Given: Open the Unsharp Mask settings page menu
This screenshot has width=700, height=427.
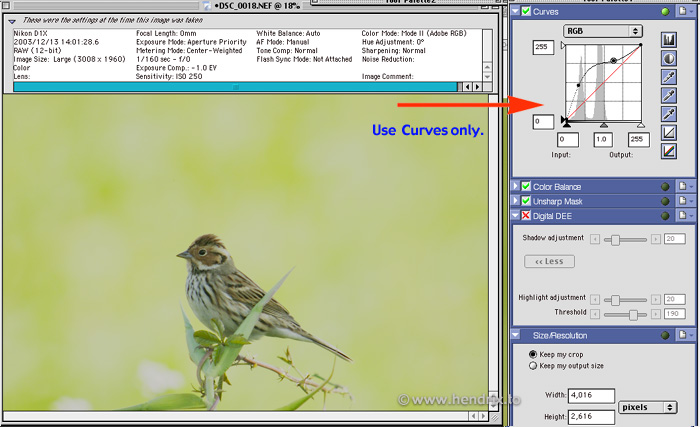Looking at the screenshot, I should (685, 201).
